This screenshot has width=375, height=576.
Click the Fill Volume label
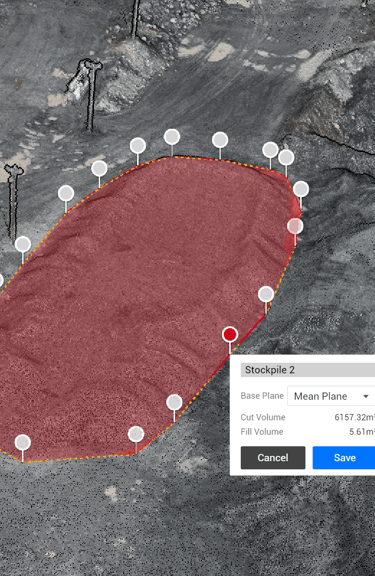pyautogui.click(x=262, y=432)
